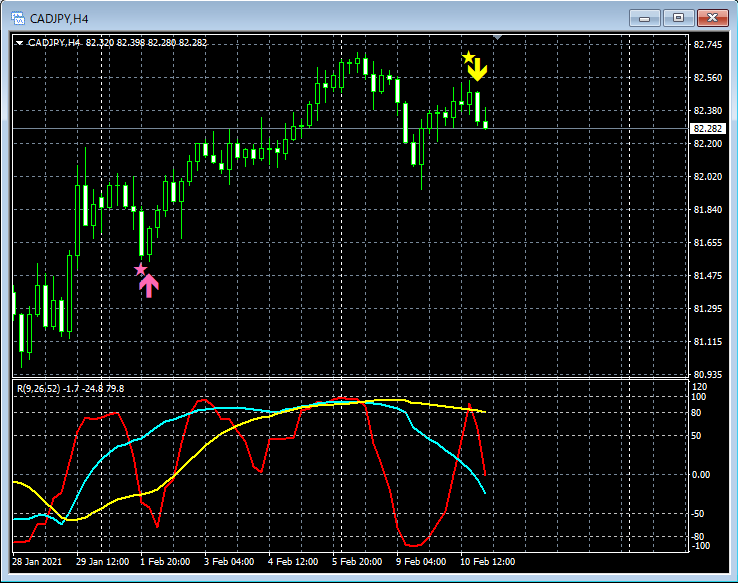The image size is (738, 583).
Task: Click the window title CADJPY,H4
Action: pos(59,19)
